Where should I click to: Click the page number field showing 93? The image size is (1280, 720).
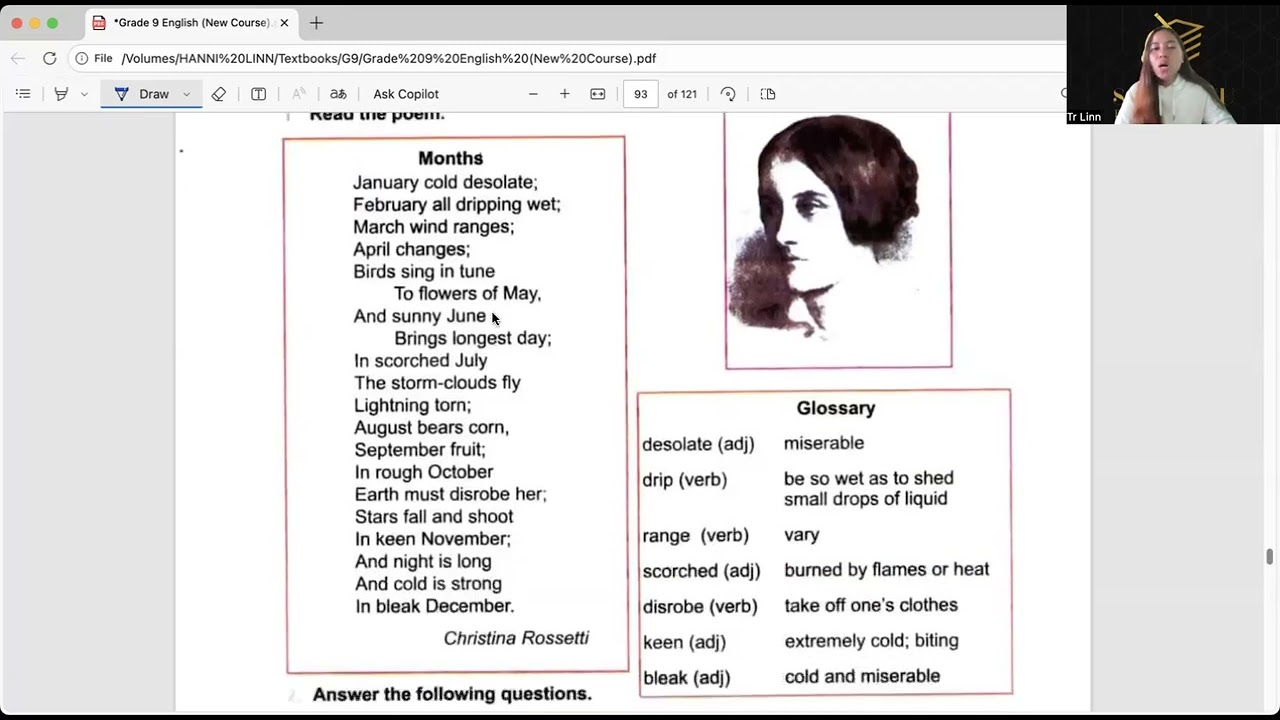coord(640,94)
